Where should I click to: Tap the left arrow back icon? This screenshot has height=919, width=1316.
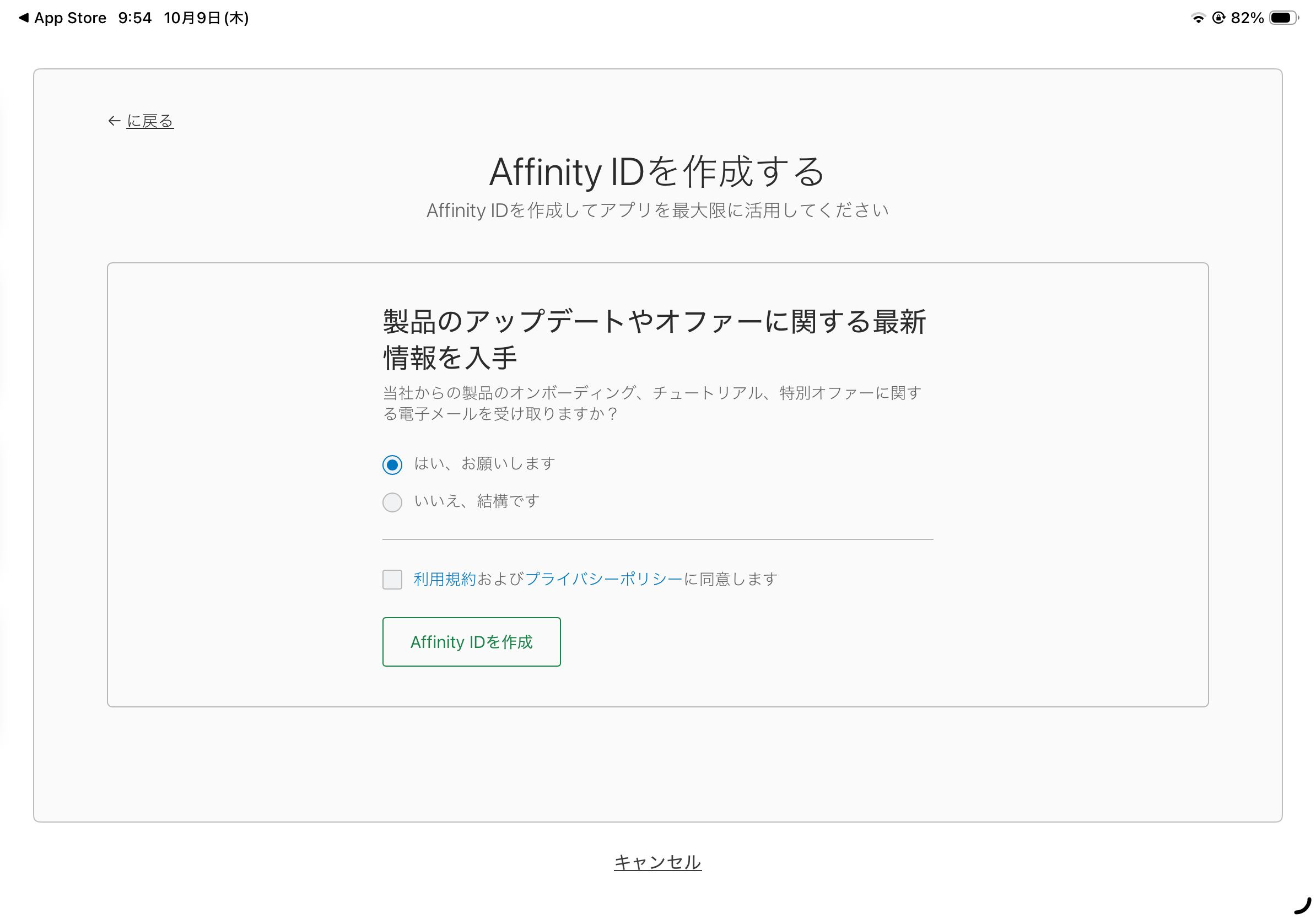[114, 121]
